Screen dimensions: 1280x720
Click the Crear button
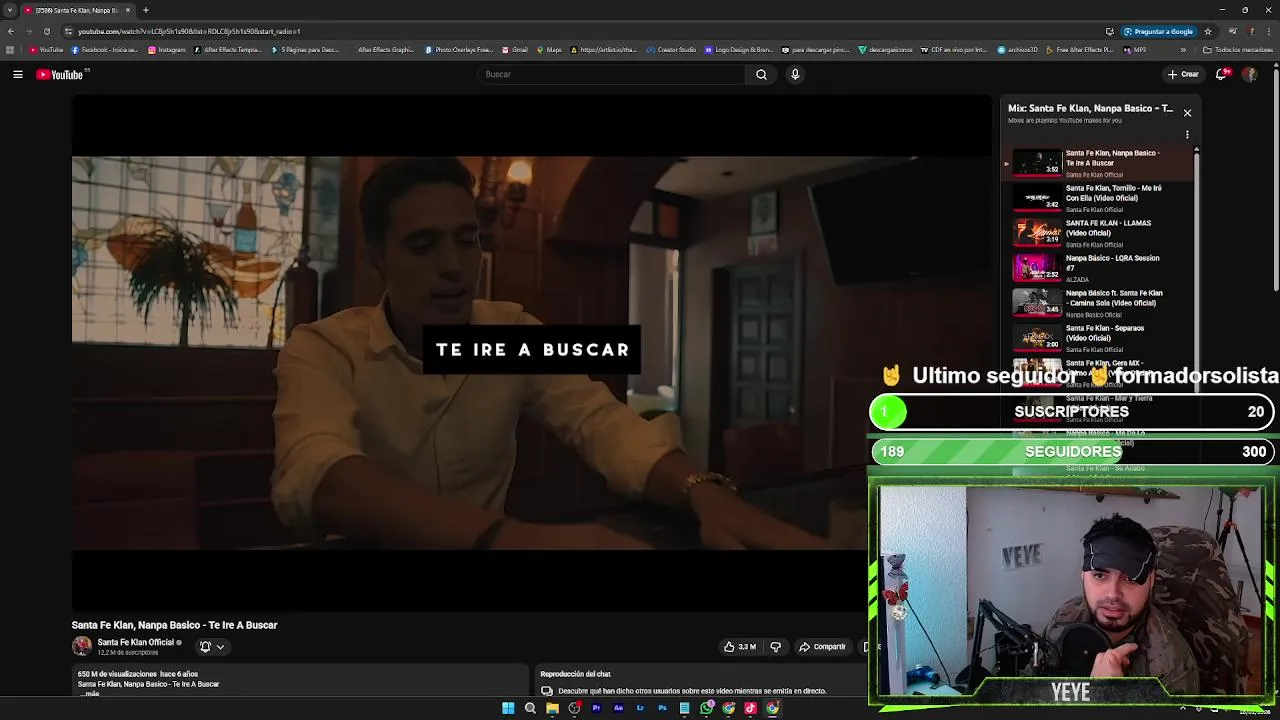(x=1183, y=74)
